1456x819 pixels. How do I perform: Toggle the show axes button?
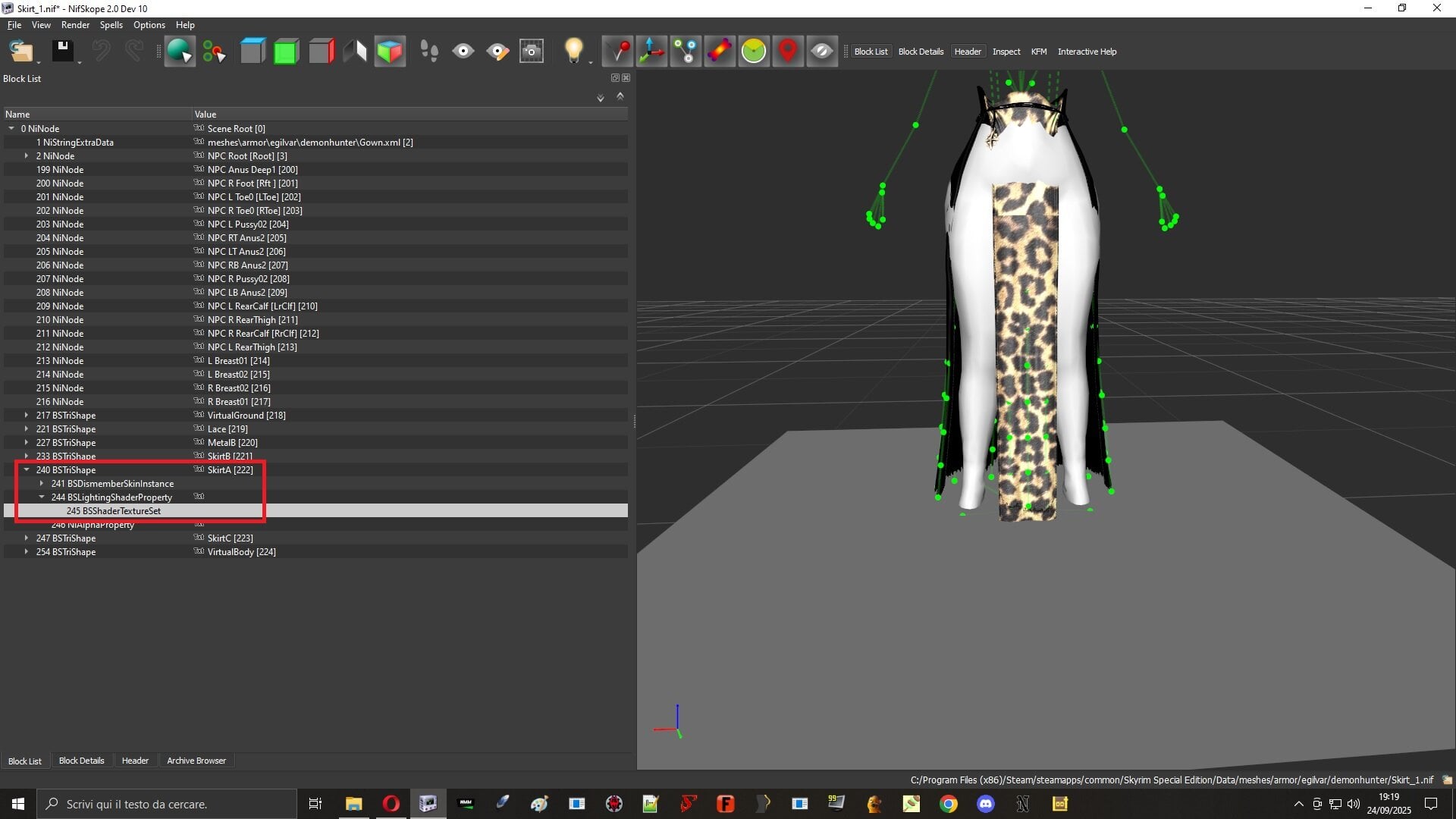pyautogui.click(x=651, y=52)
